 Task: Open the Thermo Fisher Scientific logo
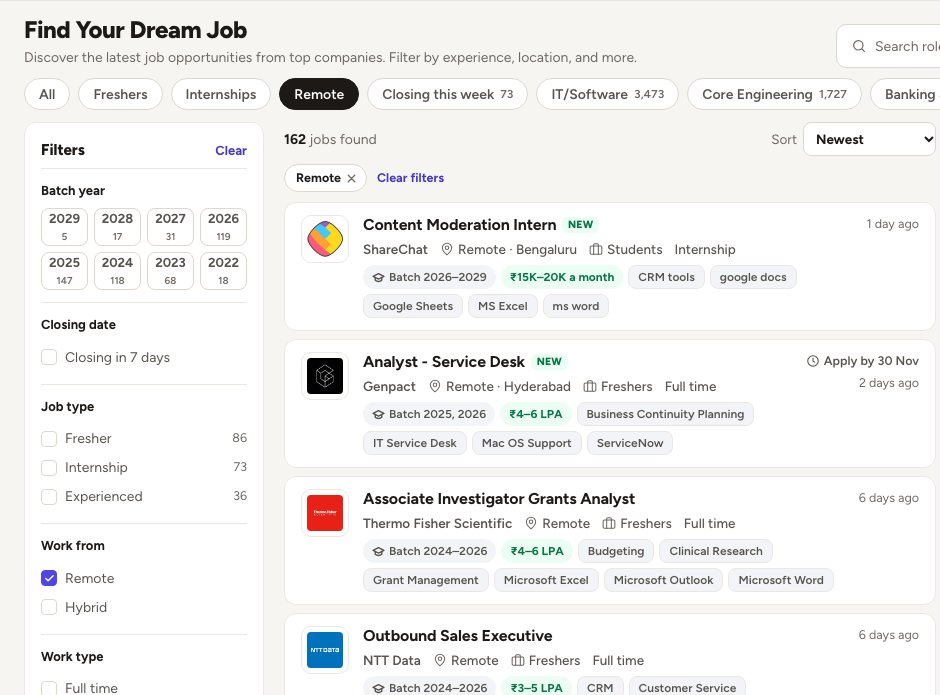click(x=325, y=513)
